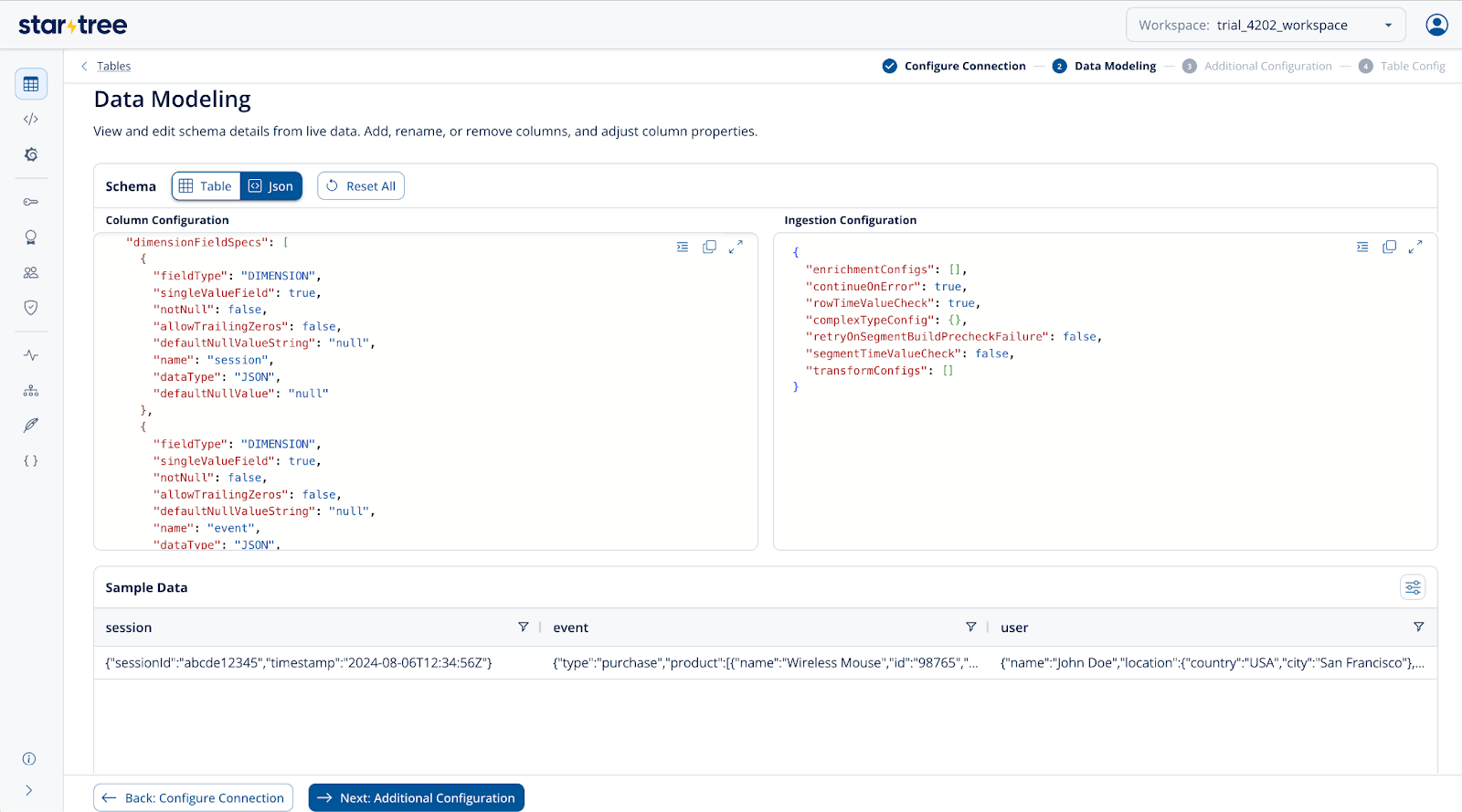Open filter for the event column
Image resolution: width=1462 pixels, height=812 pixels.
pos(970,627)
